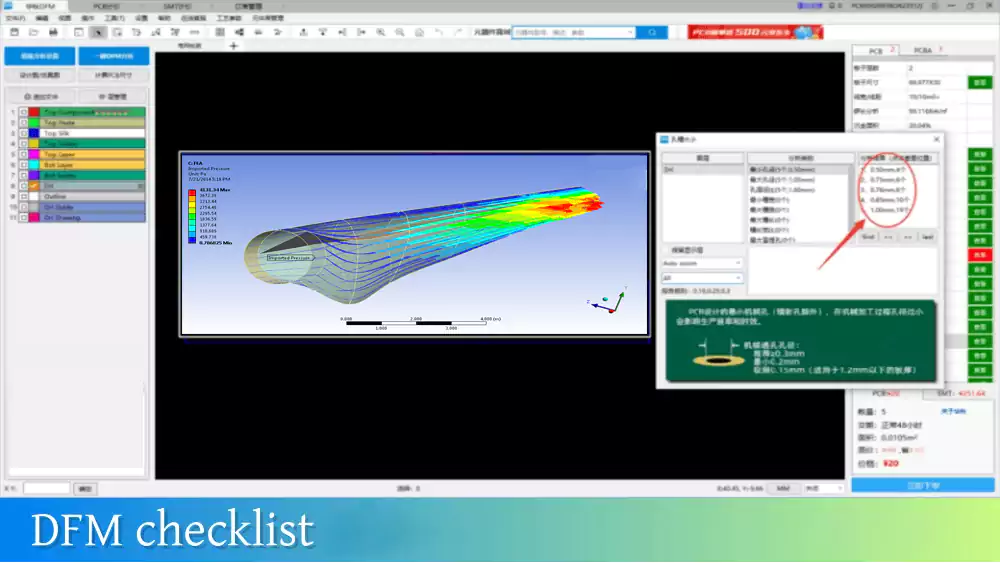Viewport: 1000px width, 563px height.
Task: Click the zoom in magnifier icon
Action: click(381, 32)
